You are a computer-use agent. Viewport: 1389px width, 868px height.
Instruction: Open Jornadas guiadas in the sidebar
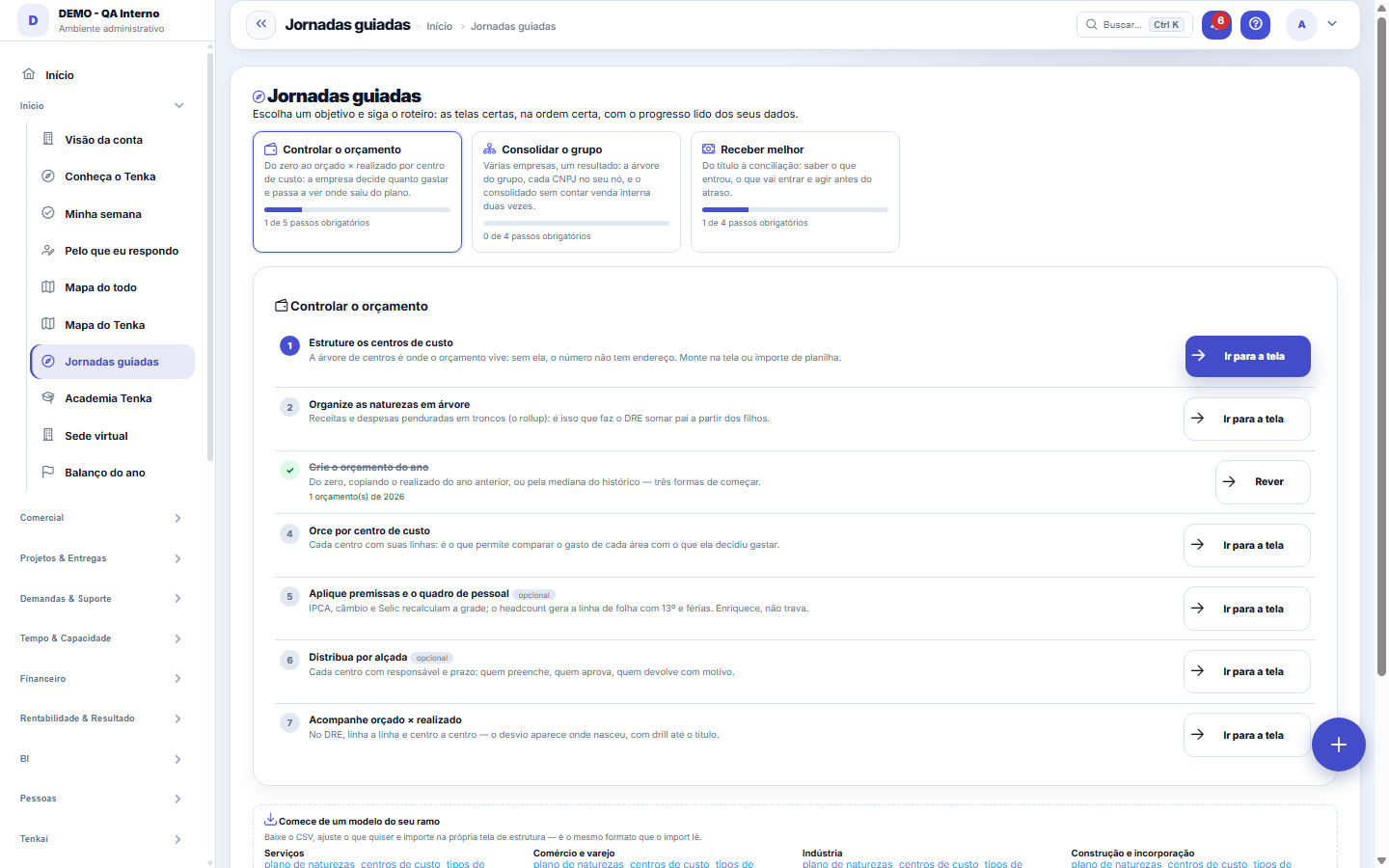pyautogui.click(x=112, y=362)
